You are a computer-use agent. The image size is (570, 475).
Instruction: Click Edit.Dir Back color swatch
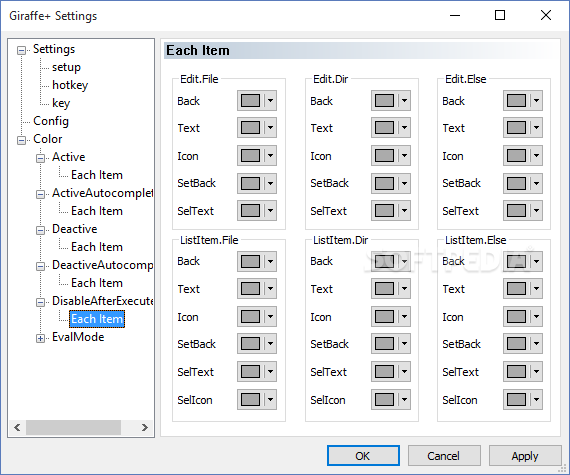(384, 100)
